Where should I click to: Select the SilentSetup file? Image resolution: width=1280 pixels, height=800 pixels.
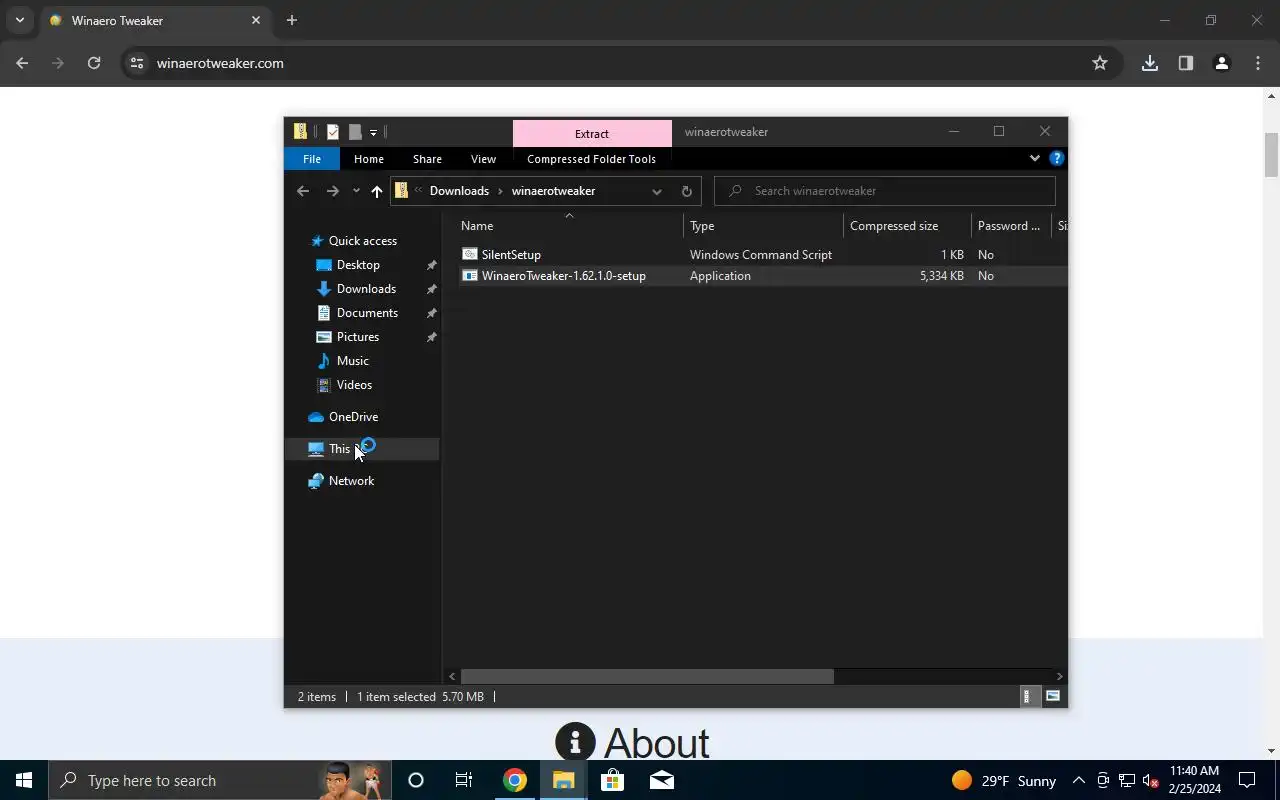[x=510, y=255]
